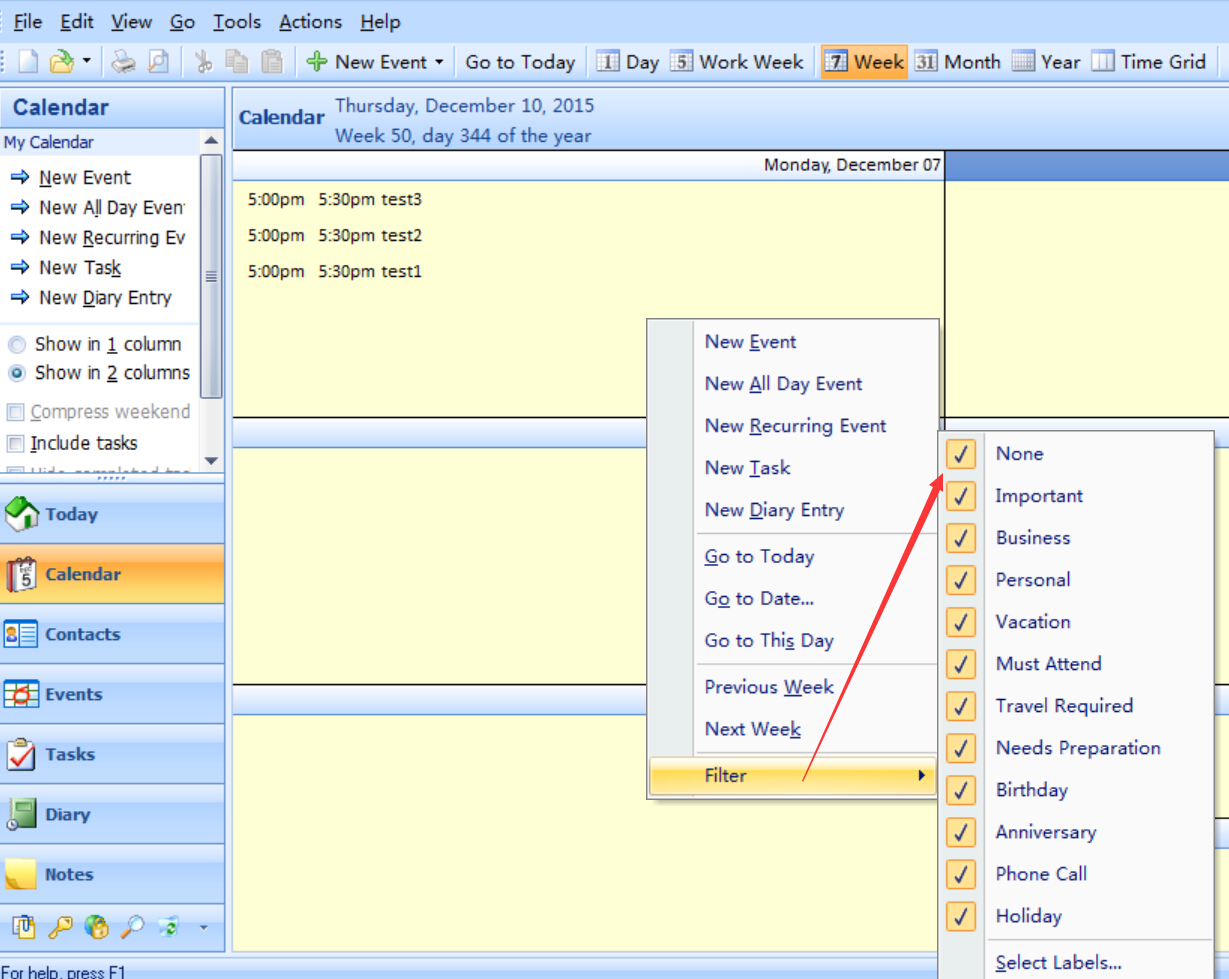Open the New Event dropdown arrow
The image size is (1229, 979).
(439, 62)
